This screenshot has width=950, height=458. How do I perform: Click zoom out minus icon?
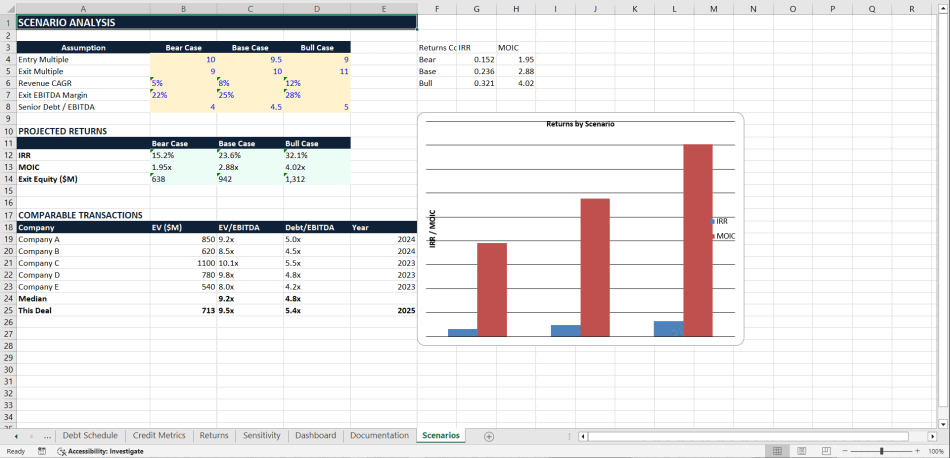coord(845,451)
